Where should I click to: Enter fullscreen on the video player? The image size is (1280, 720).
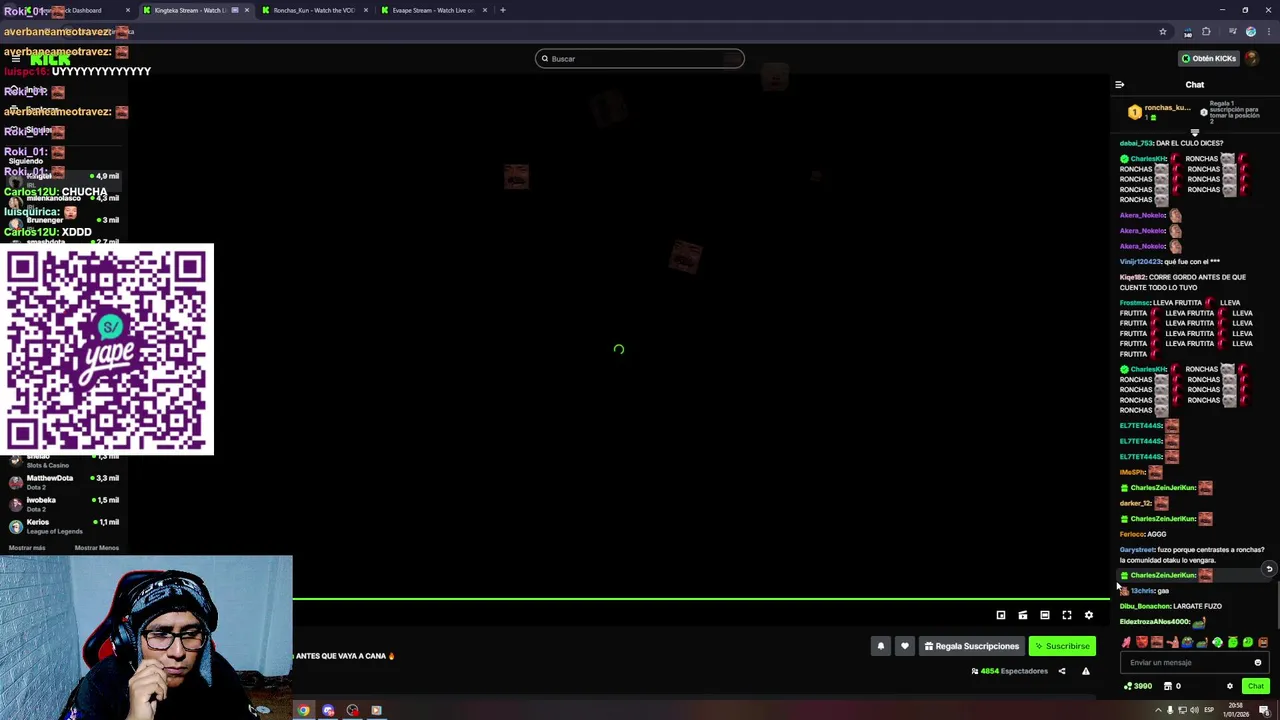1067,615
